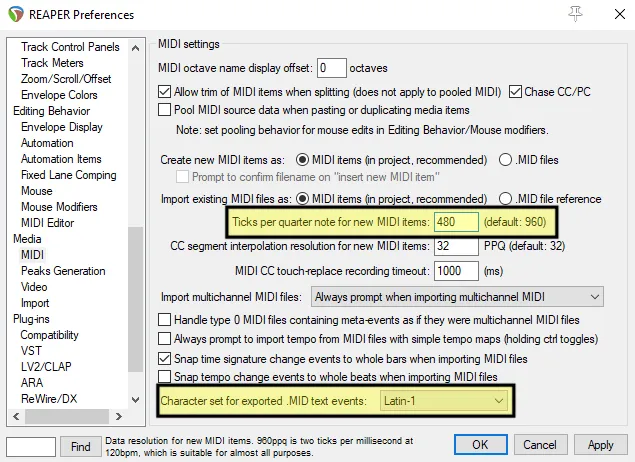The image size is (635, 462).
Task: Select Automation category
Action: coord(47,143)
